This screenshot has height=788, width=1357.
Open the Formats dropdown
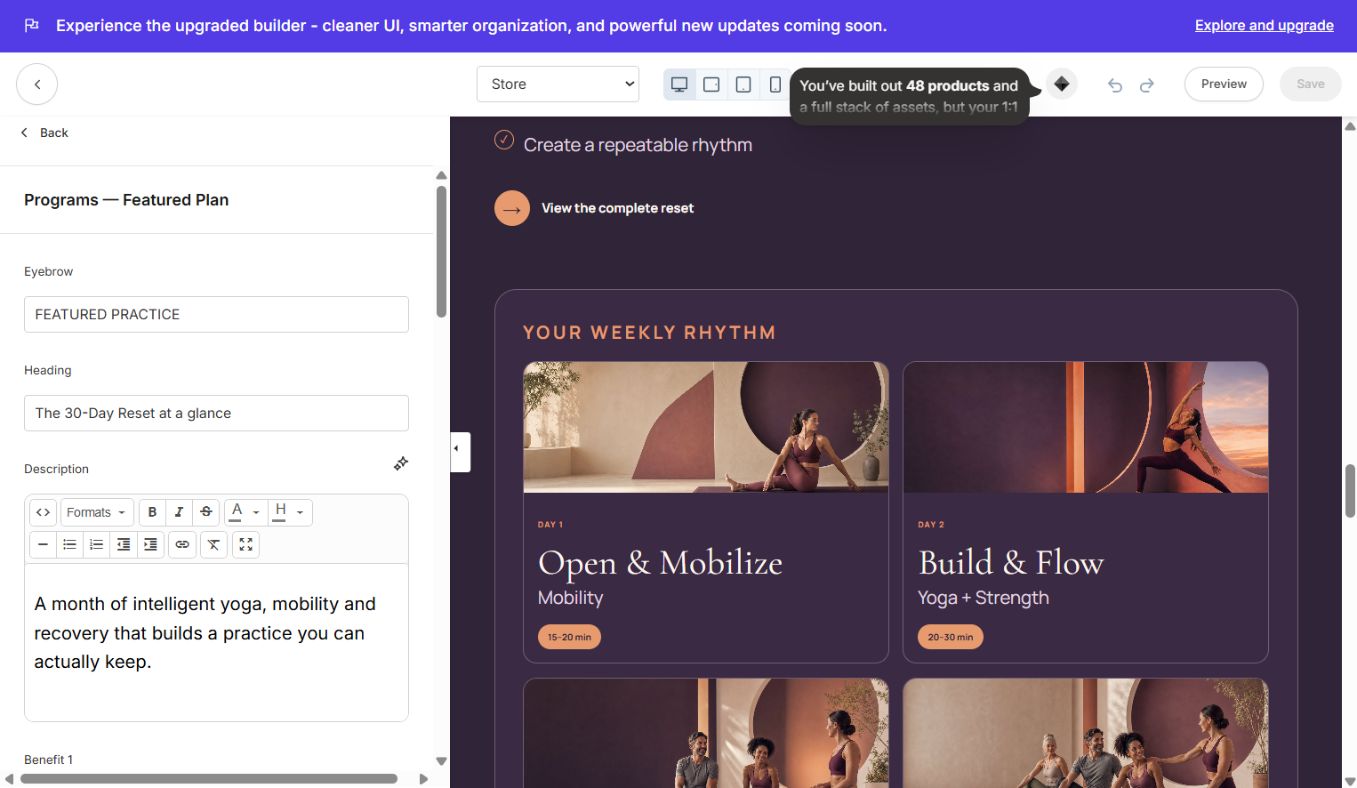97,513
